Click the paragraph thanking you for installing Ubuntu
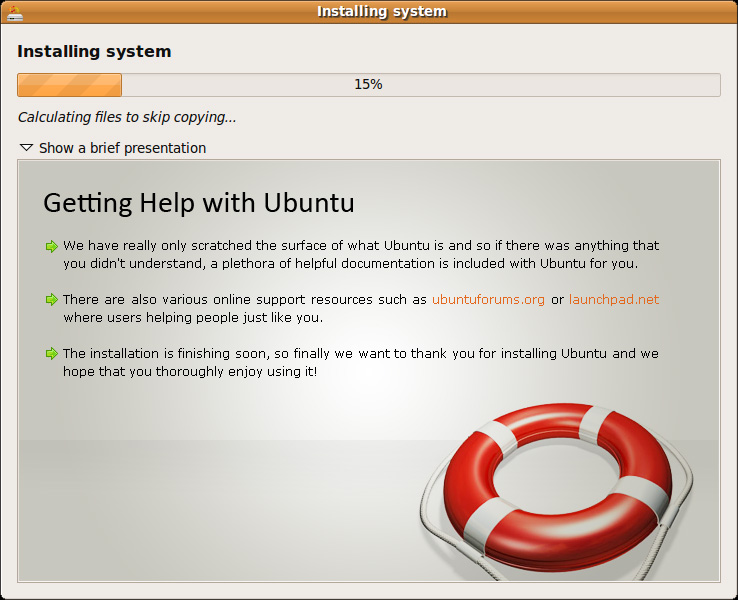 pos(360,363)
